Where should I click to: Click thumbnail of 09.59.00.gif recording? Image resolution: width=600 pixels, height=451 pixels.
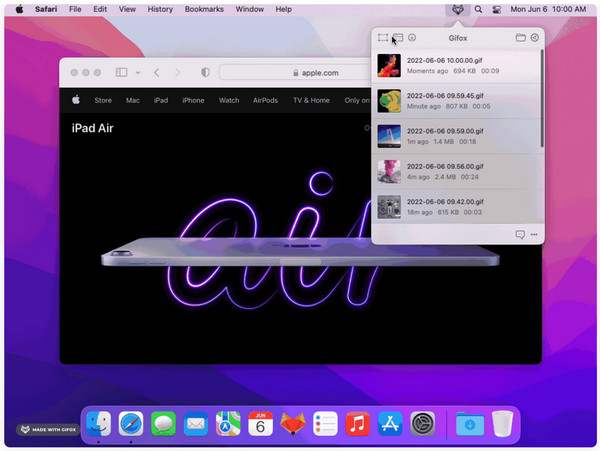point(389,136)
